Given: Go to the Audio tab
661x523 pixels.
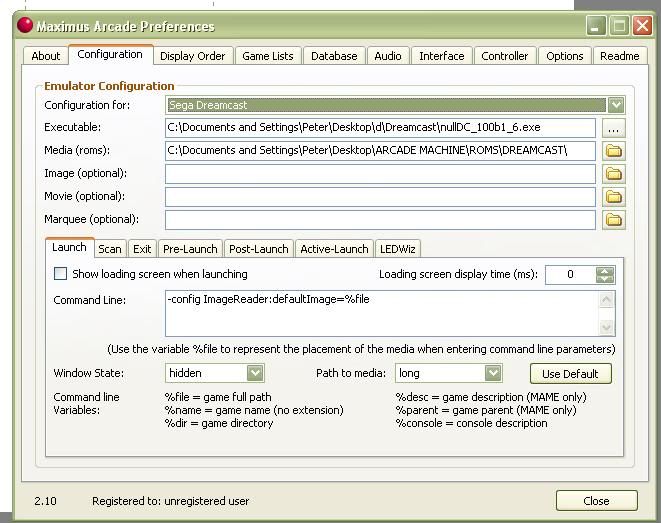Looking at the screenshot, I should tap(388, 56).
